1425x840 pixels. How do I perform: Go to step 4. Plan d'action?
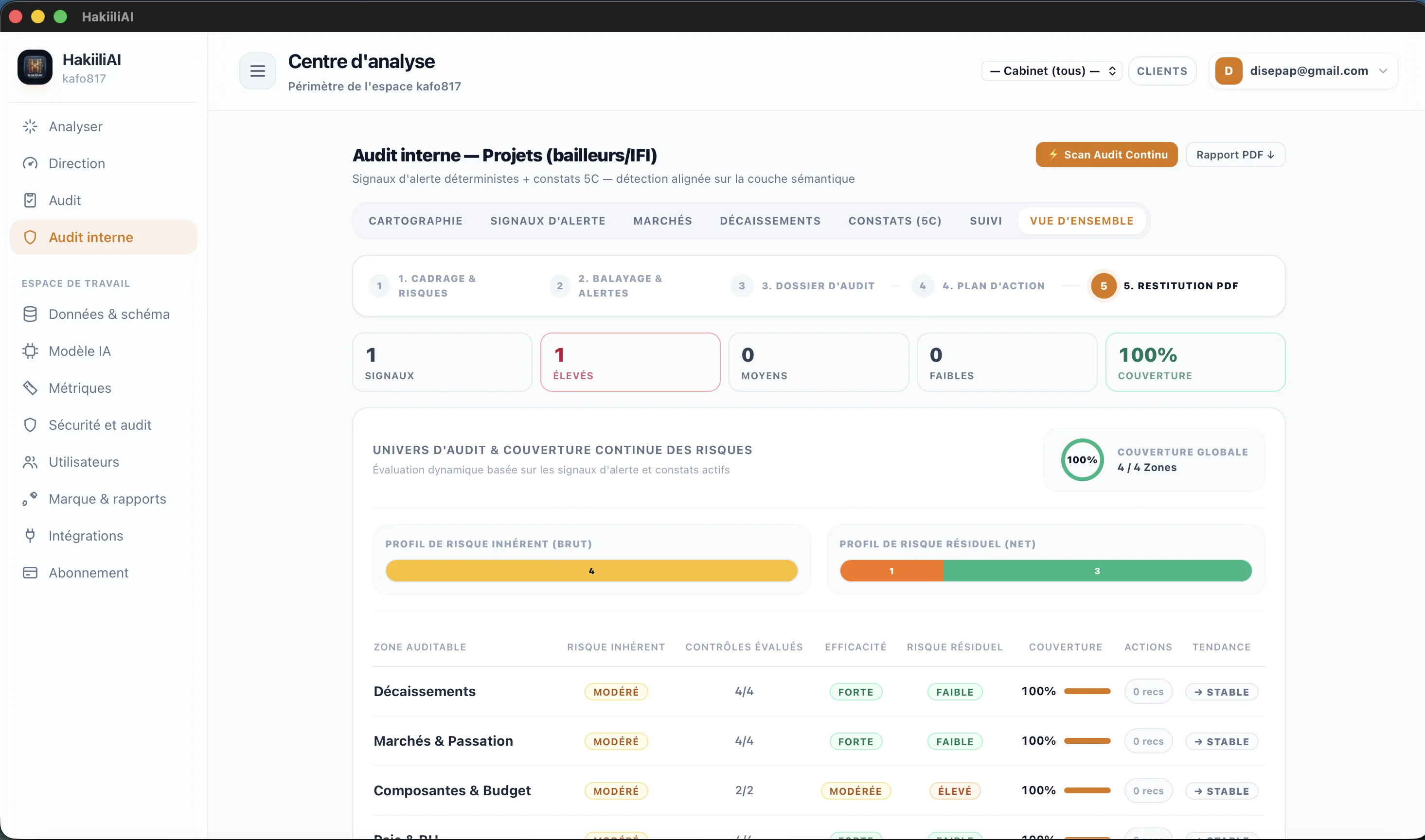tap(979, 286)
